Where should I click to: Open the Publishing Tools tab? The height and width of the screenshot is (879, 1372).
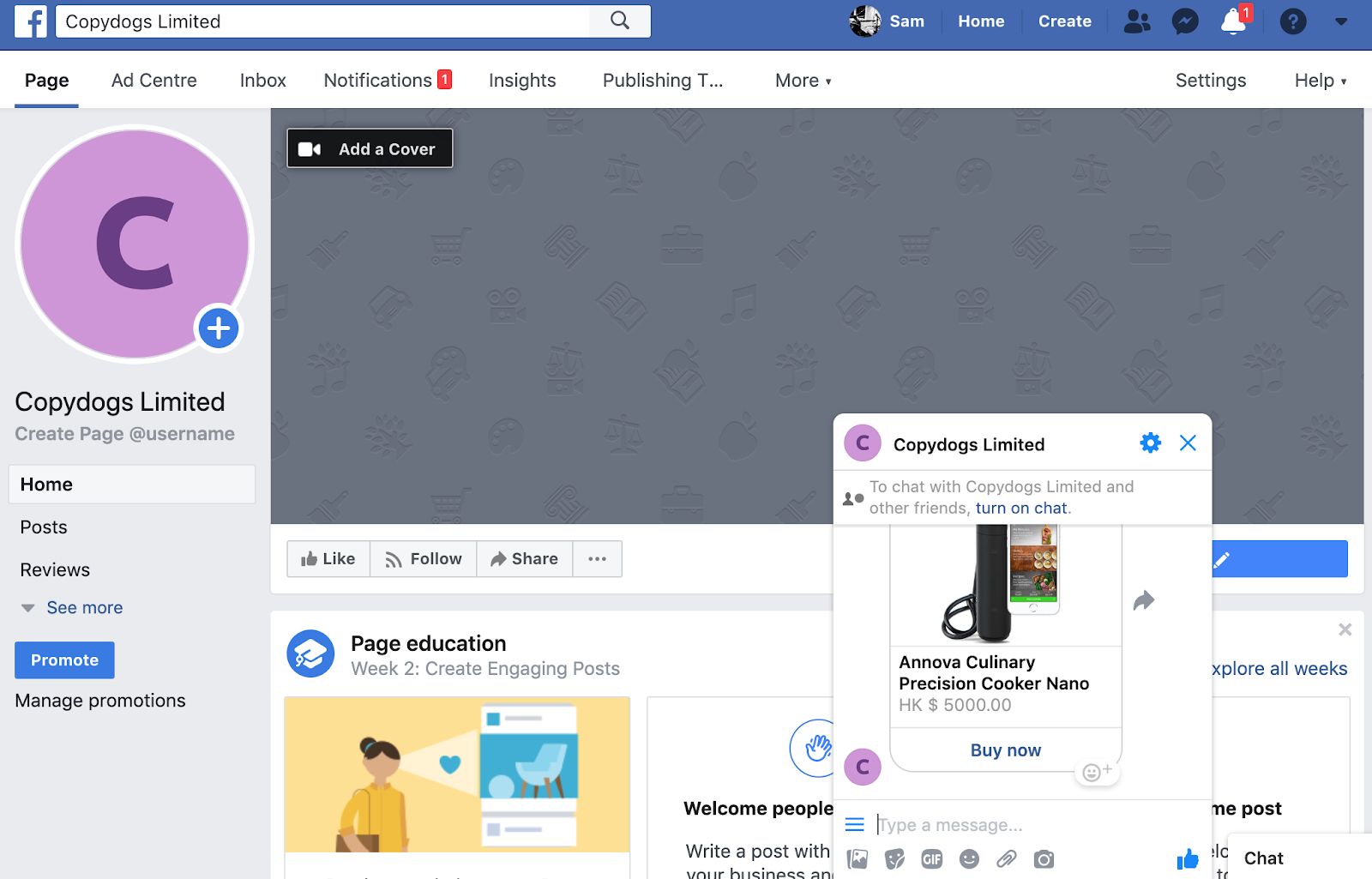click(663, 81)
